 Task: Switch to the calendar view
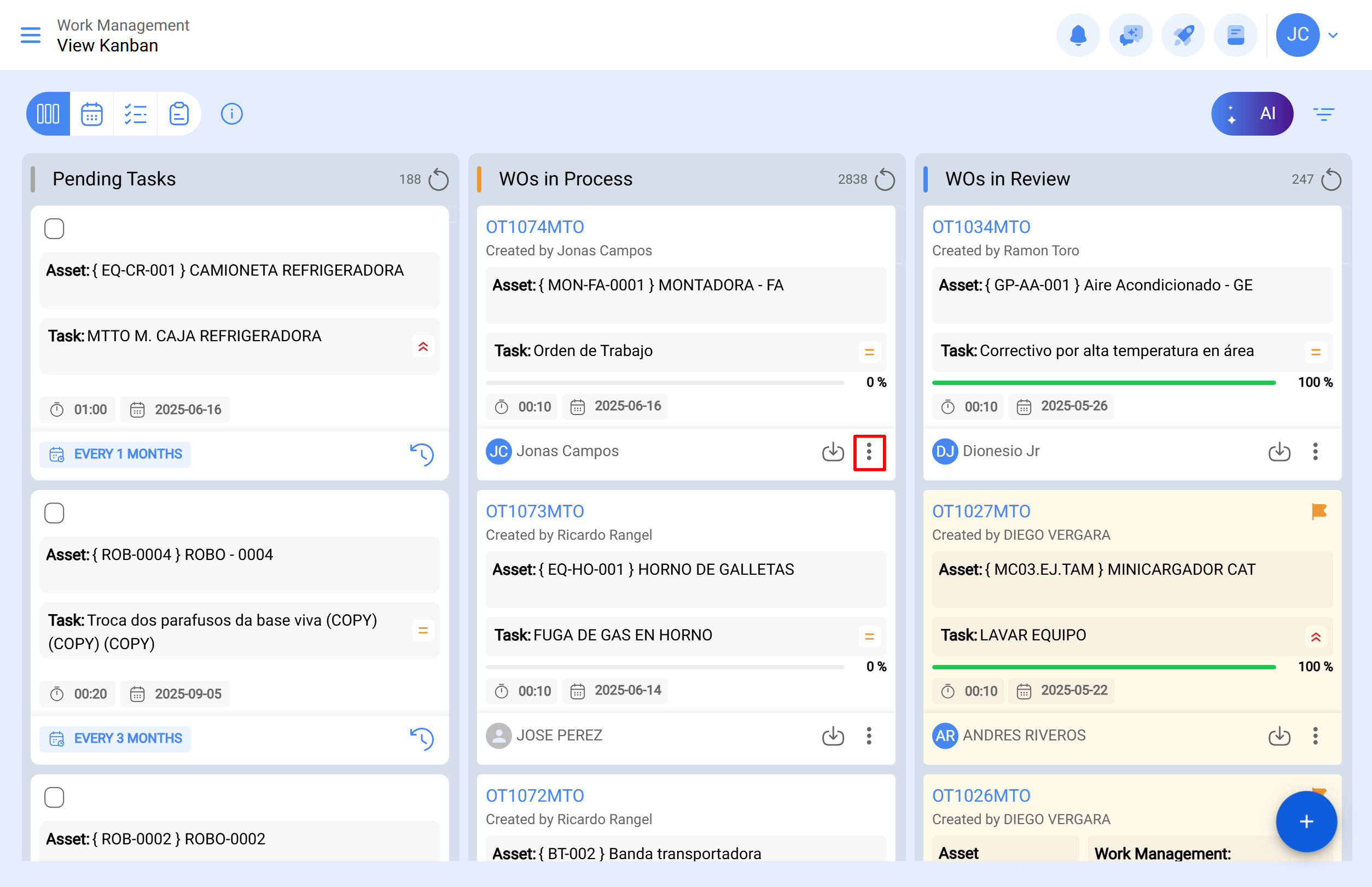(91, 113)
